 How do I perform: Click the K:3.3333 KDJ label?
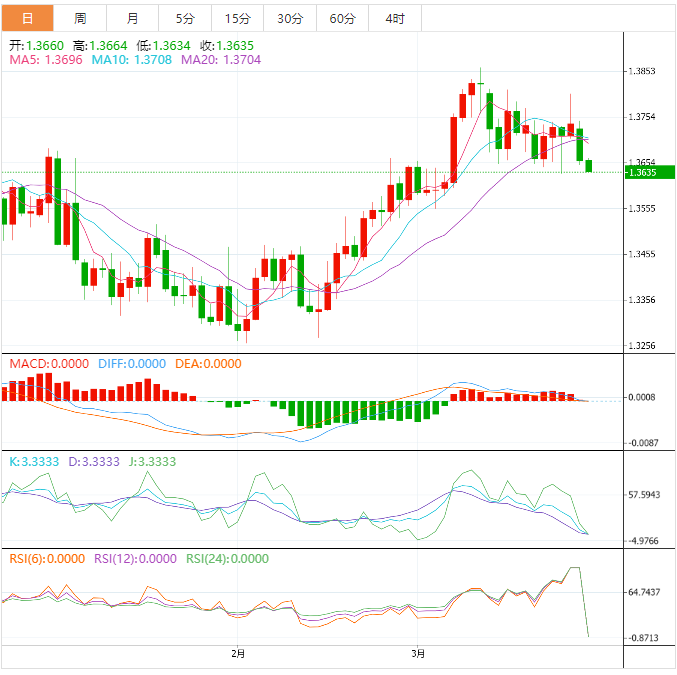(x=35, y=461)
